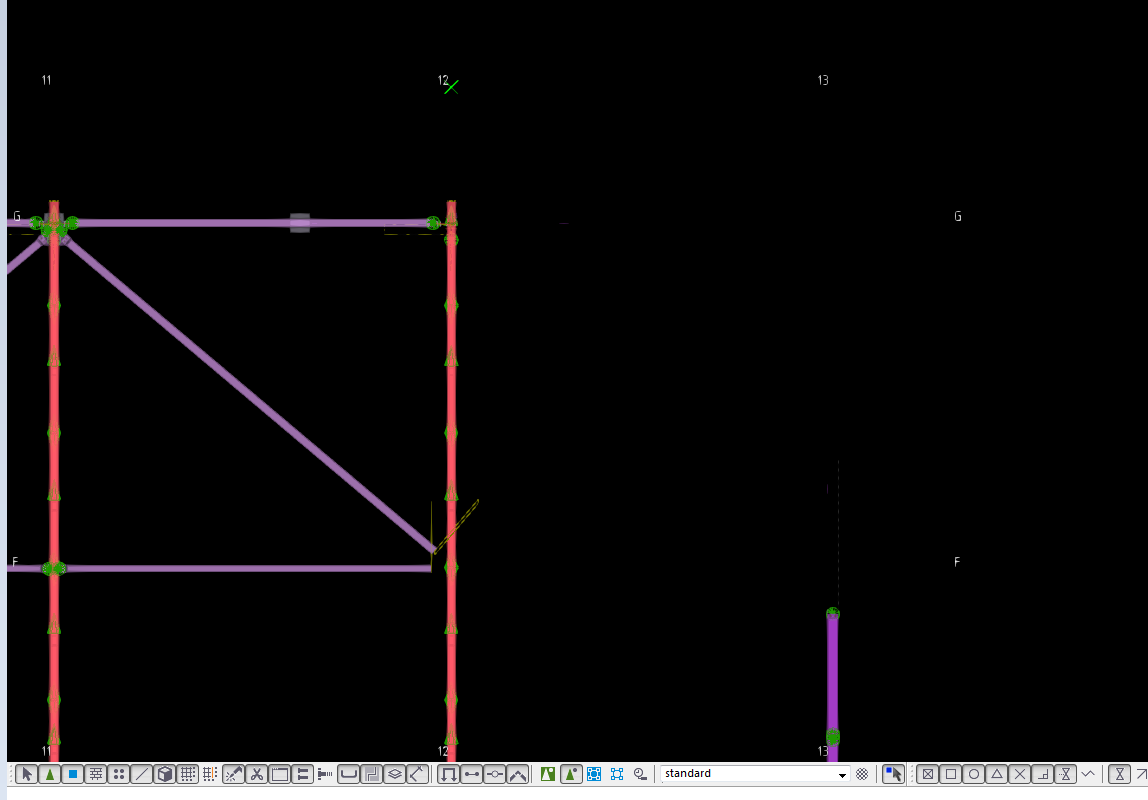
Task: Toggle the square Snap to end points switch
Action: pos(951,774)
